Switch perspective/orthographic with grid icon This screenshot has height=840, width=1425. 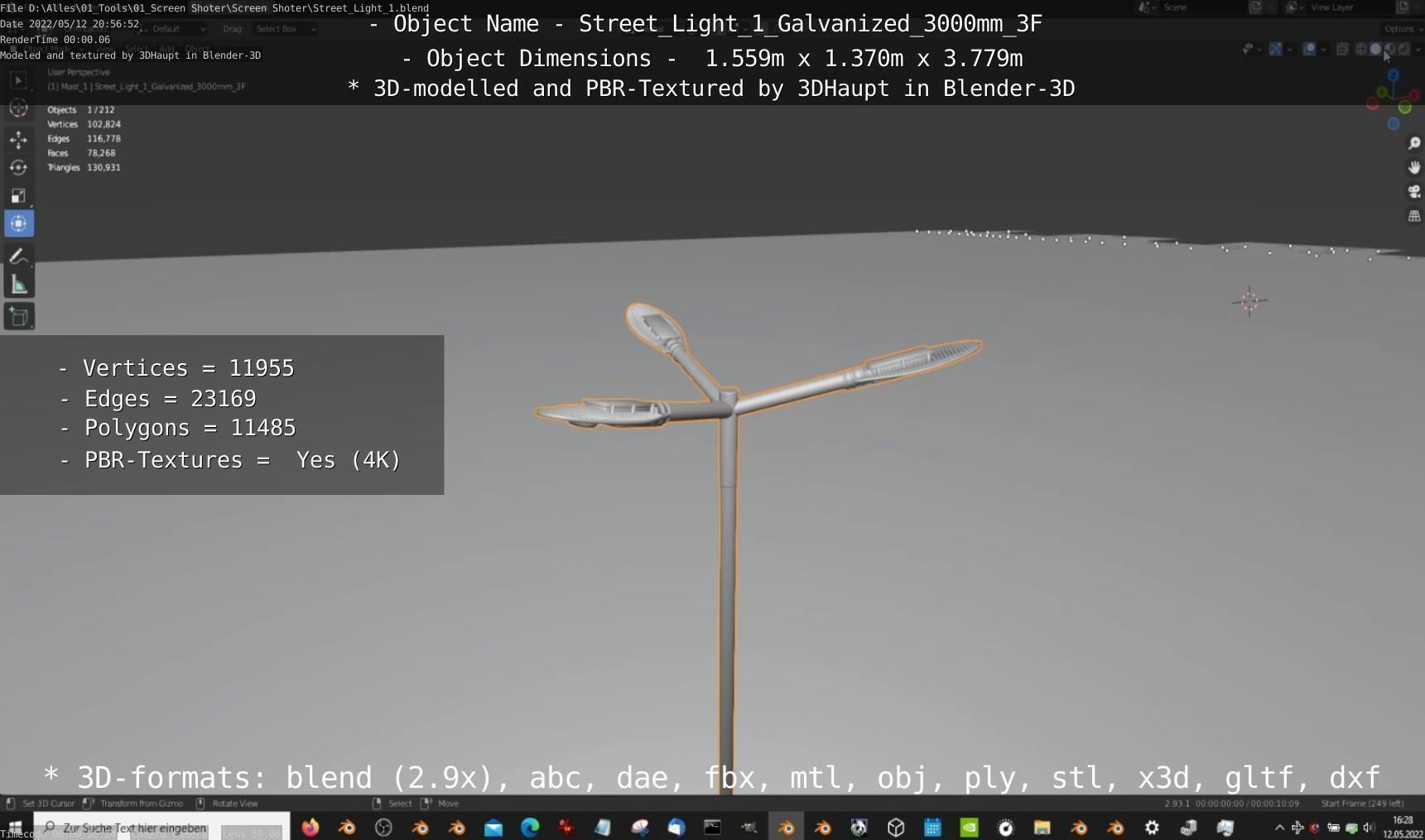(1414, 216)
